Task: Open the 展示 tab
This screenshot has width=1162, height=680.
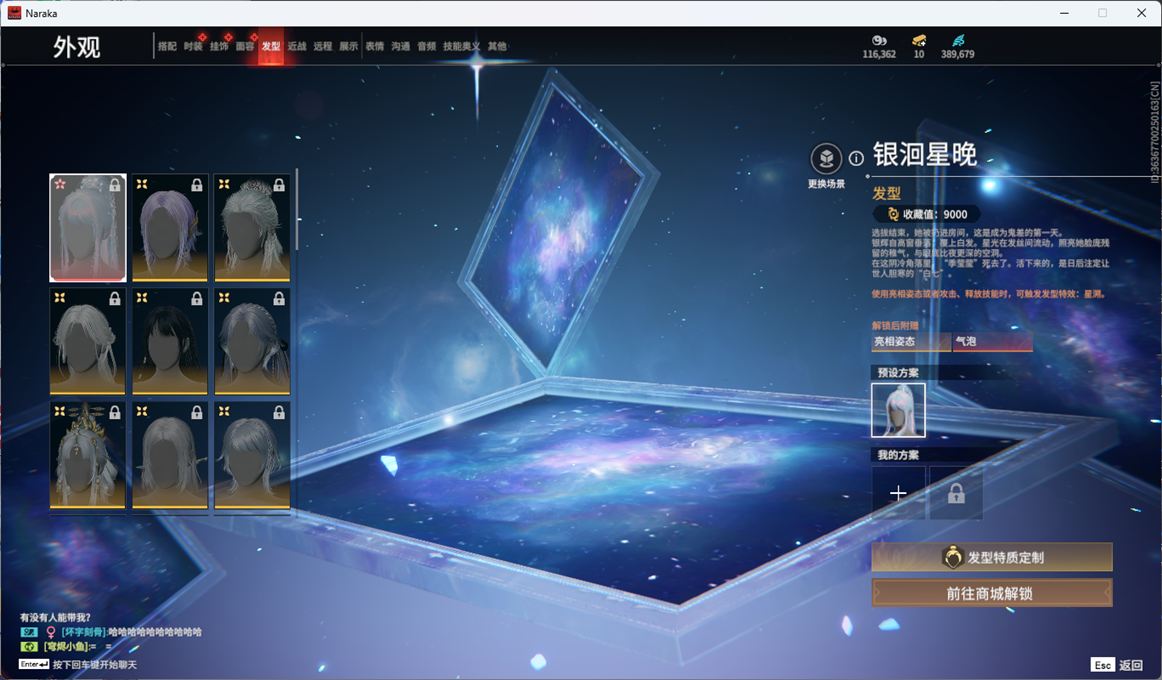Action: (x=348, y=46)
